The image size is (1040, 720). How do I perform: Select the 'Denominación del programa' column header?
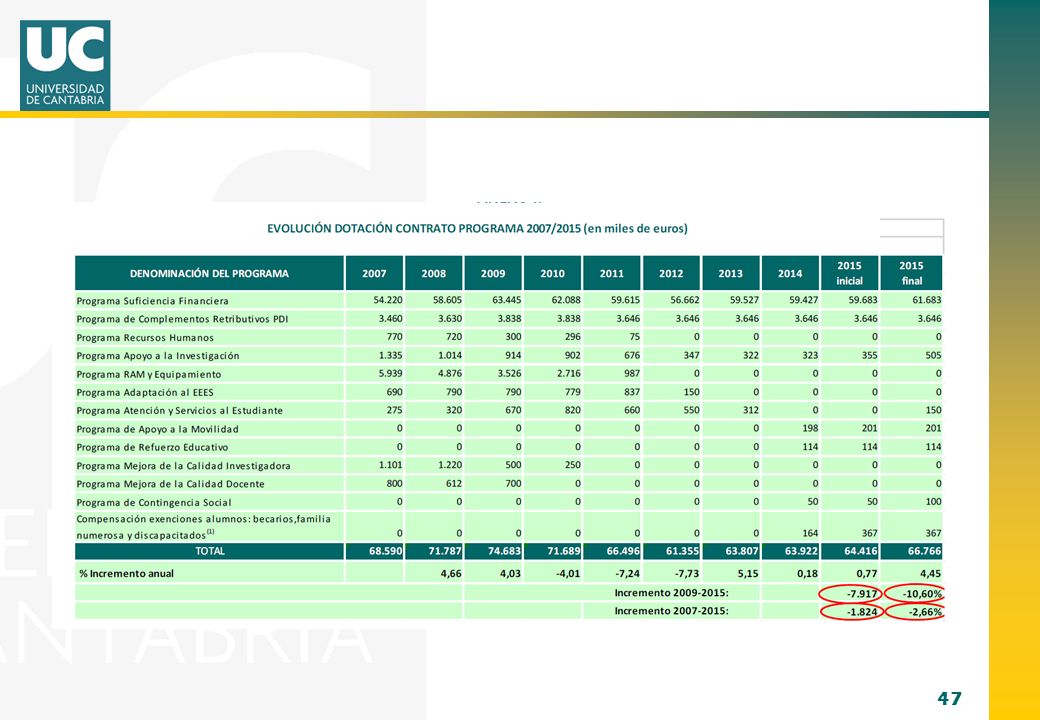tap(210, 273)
